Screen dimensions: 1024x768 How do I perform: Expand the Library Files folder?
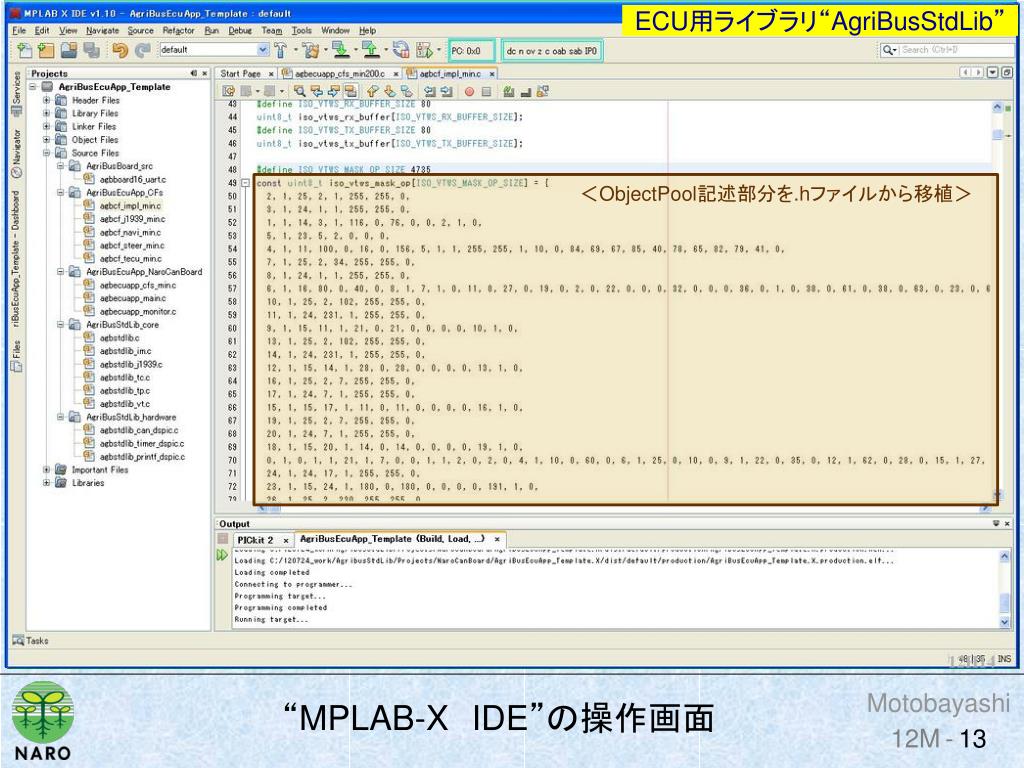click(46, 114)
